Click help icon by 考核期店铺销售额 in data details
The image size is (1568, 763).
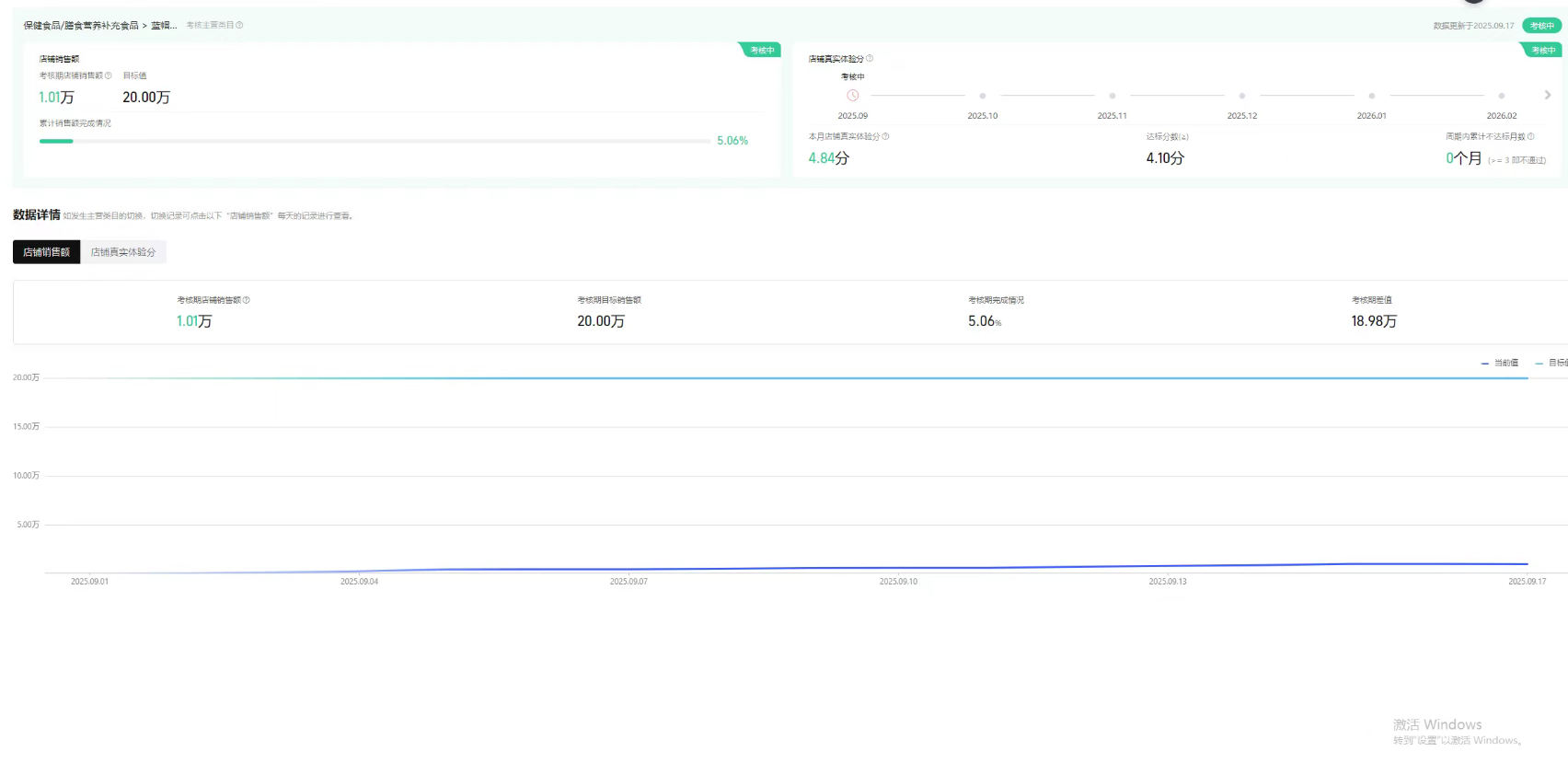247,300
